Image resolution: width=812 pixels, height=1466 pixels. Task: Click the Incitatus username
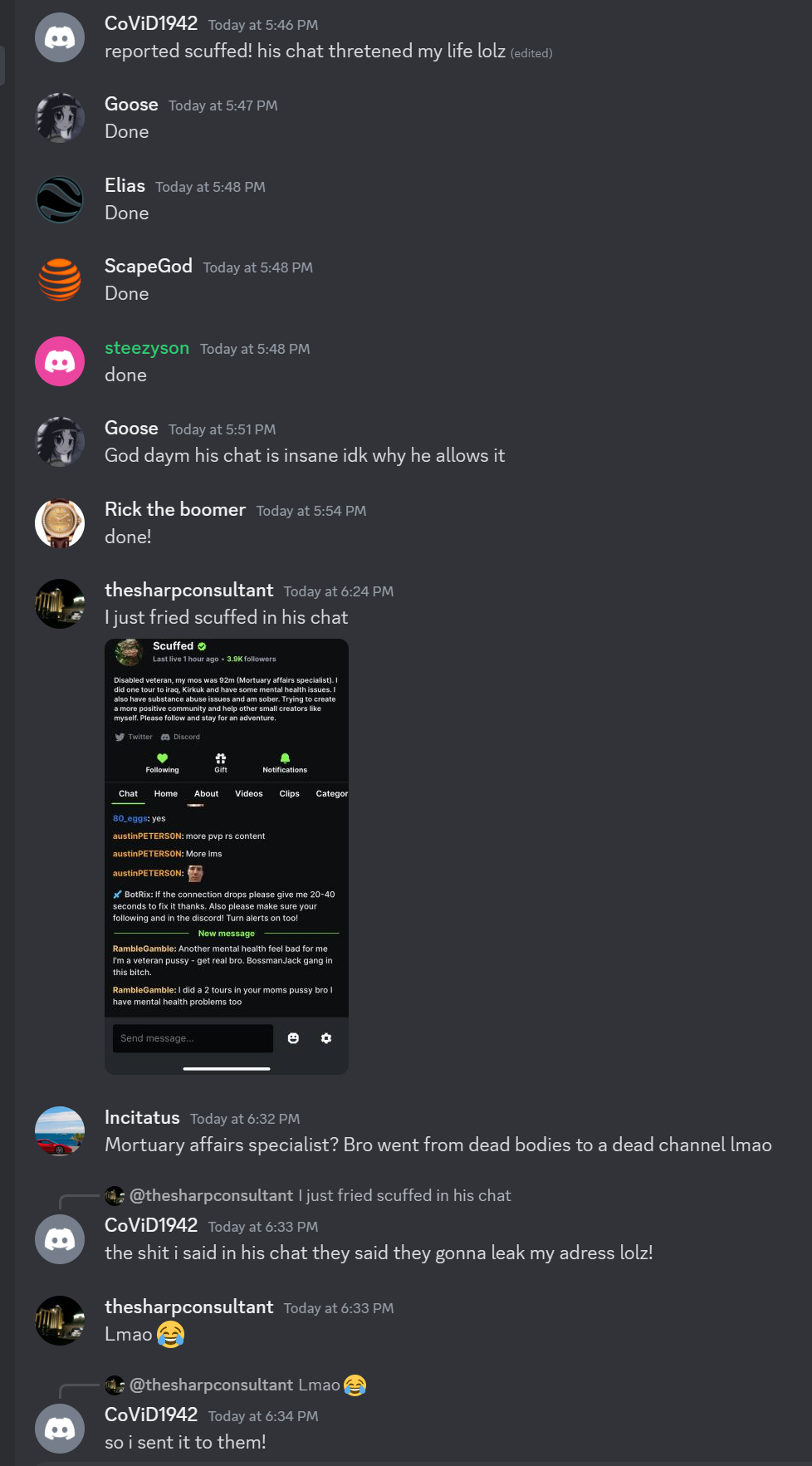pyautogui.click(x=142, y=1117)
